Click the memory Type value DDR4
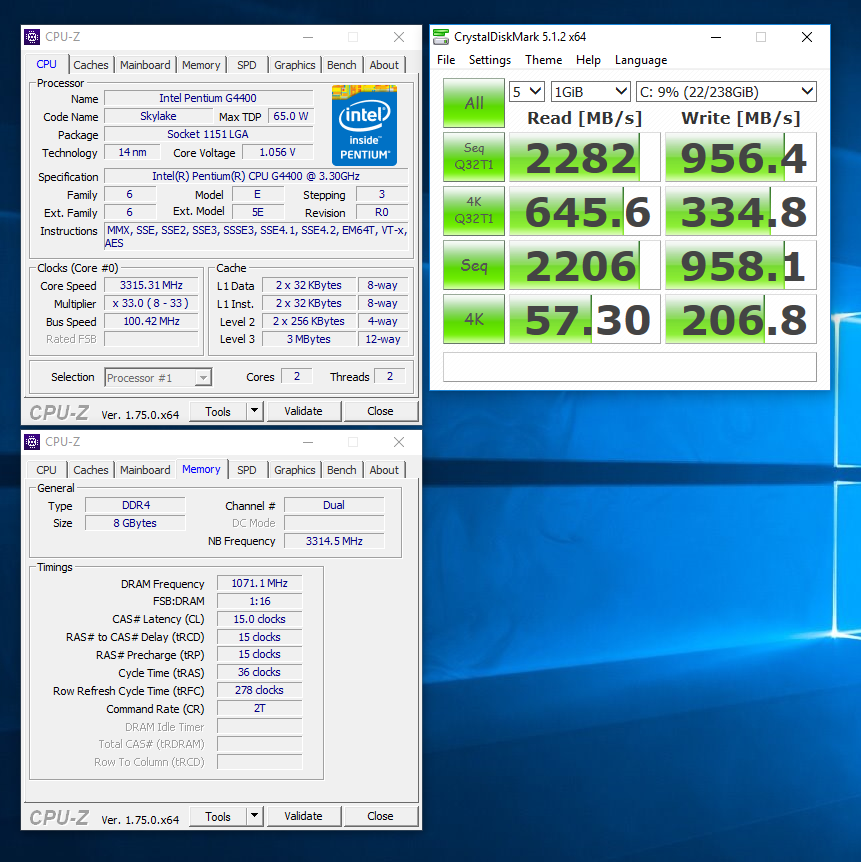861x862 pixels. click(135, 505)
